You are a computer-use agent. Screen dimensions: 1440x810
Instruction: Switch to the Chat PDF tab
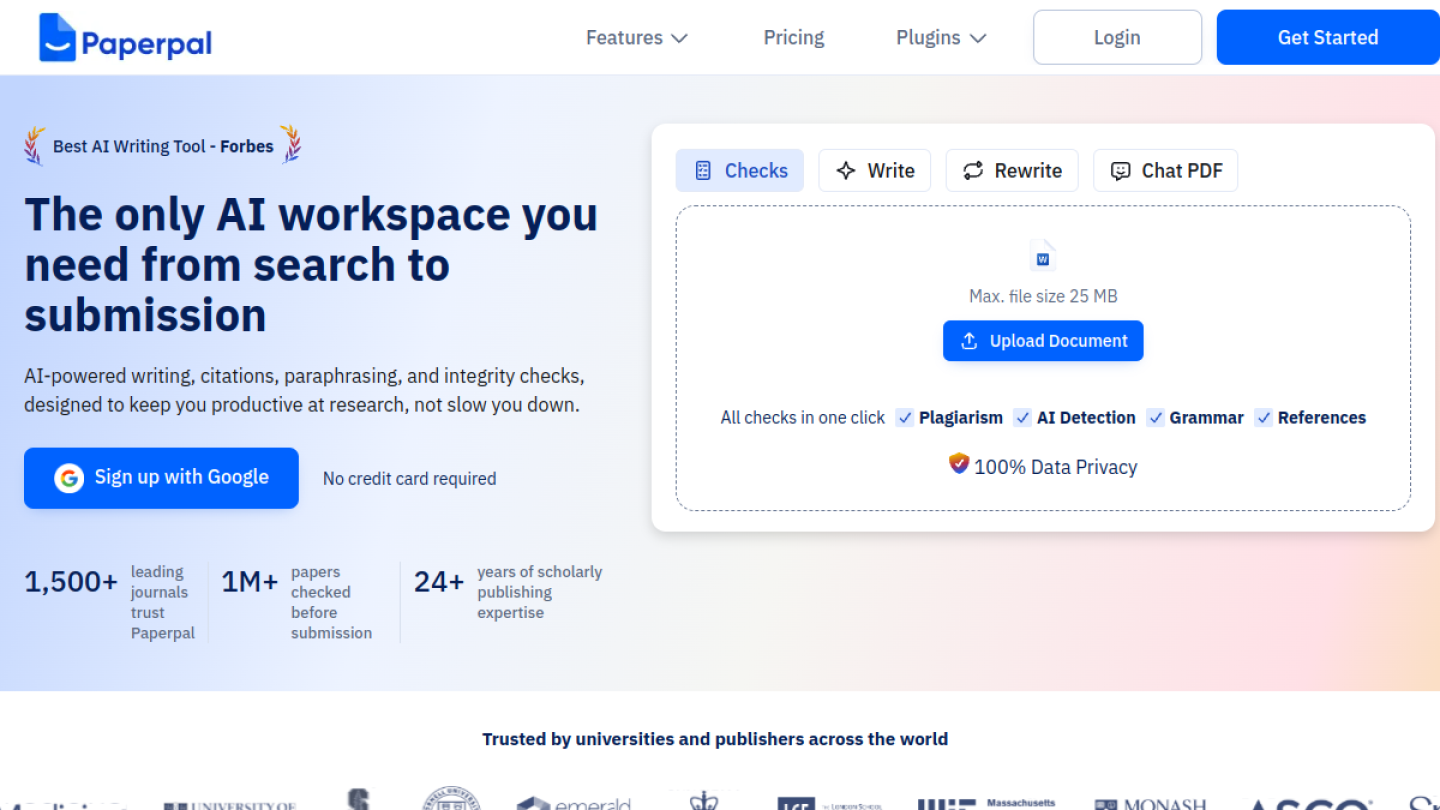click(1166, 171)
